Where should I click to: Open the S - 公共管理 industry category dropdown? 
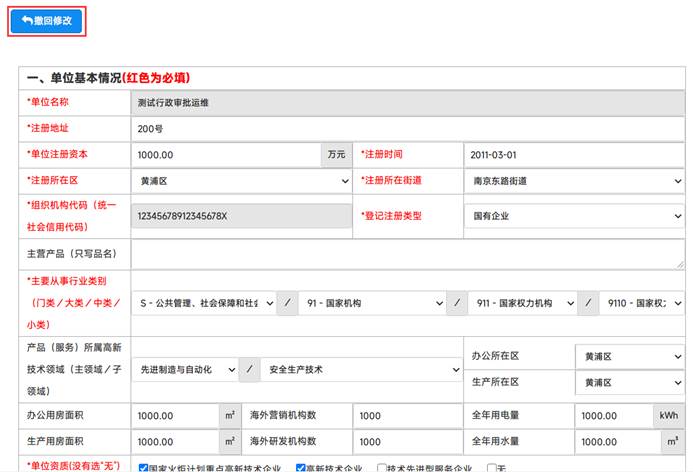206,304
